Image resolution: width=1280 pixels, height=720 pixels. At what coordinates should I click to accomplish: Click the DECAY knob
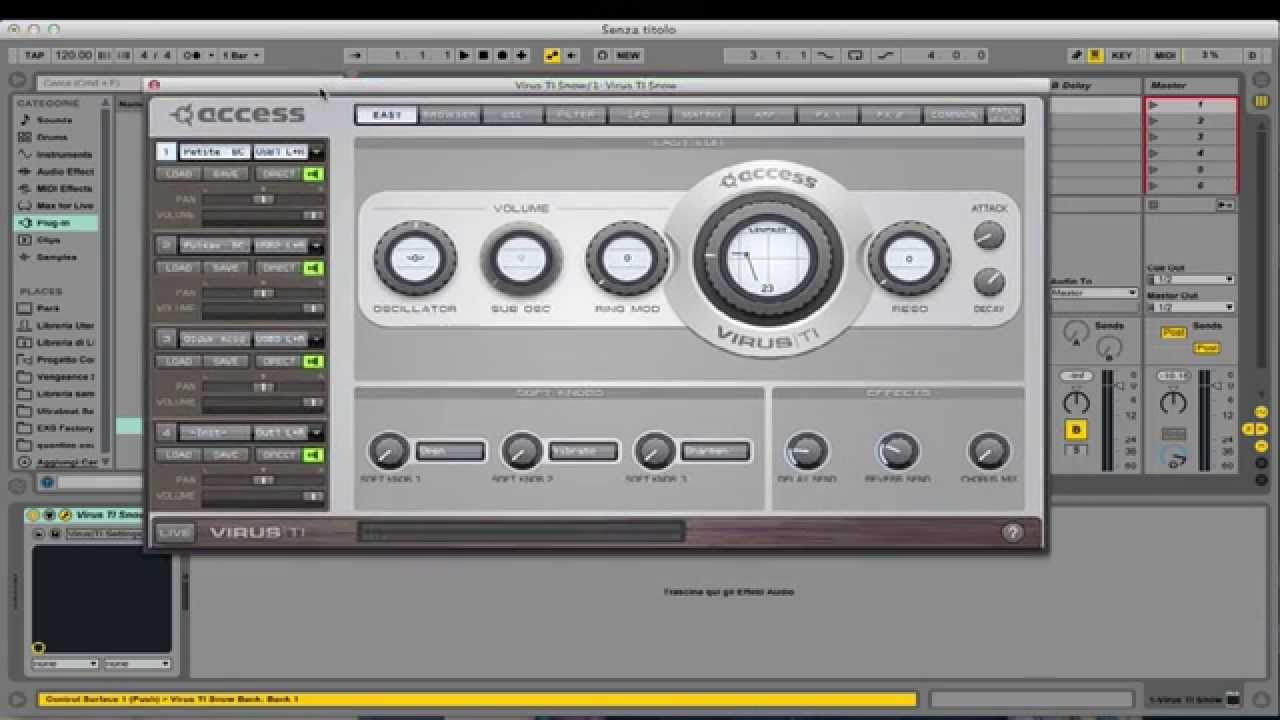tap(989, 281)
